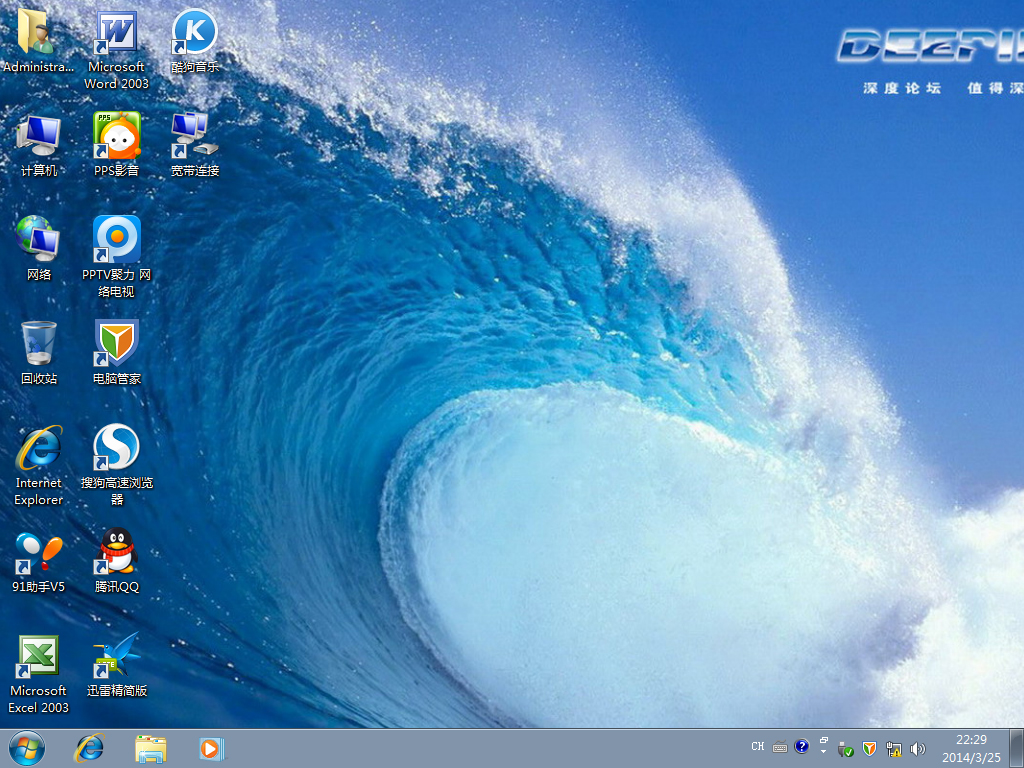Launch Microsoft Word 2003
The image size is (1024, 768).
[115, 35]
